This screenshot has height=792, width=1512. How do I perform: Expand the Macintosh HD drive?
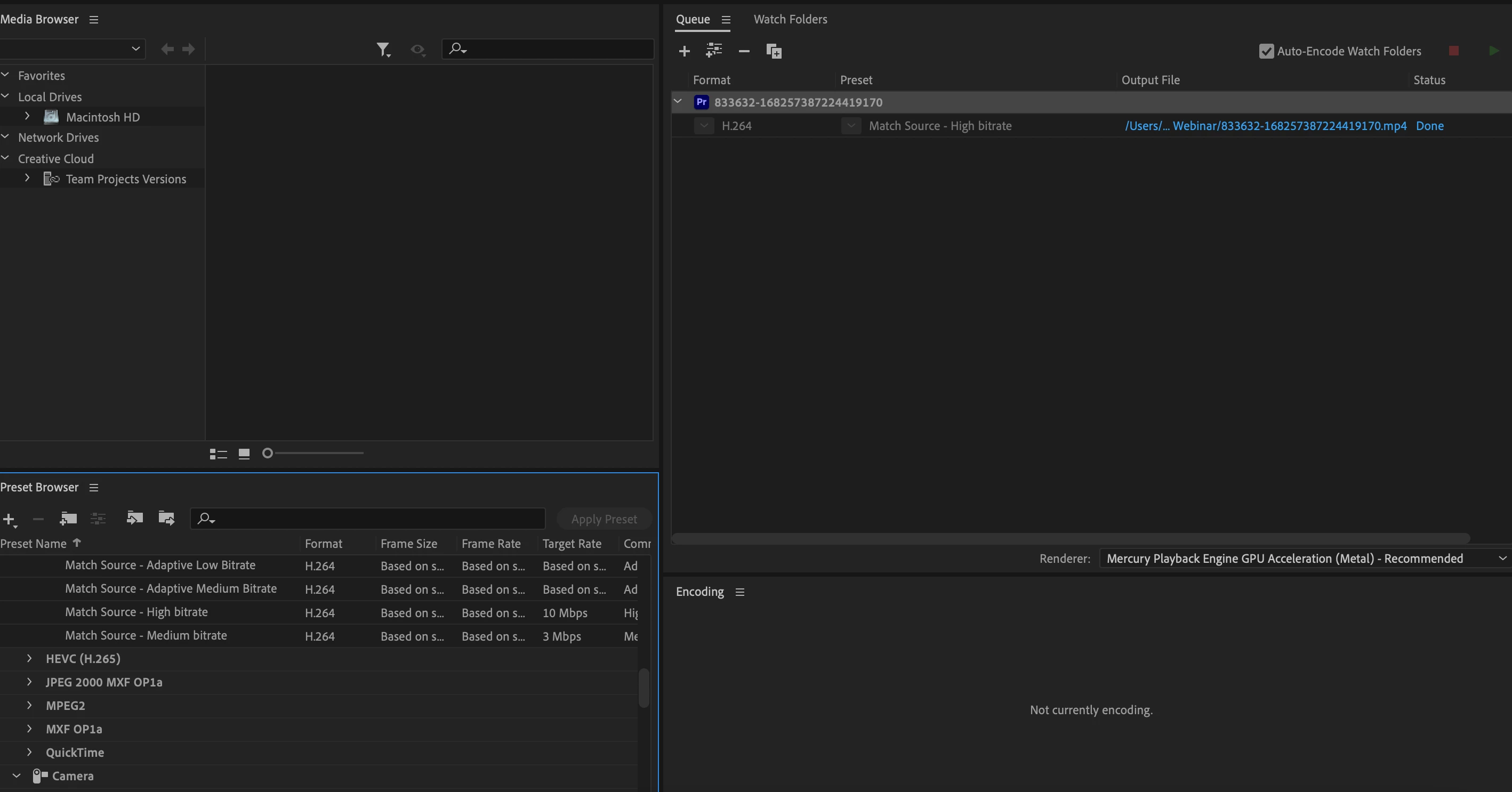pos(27,117)
